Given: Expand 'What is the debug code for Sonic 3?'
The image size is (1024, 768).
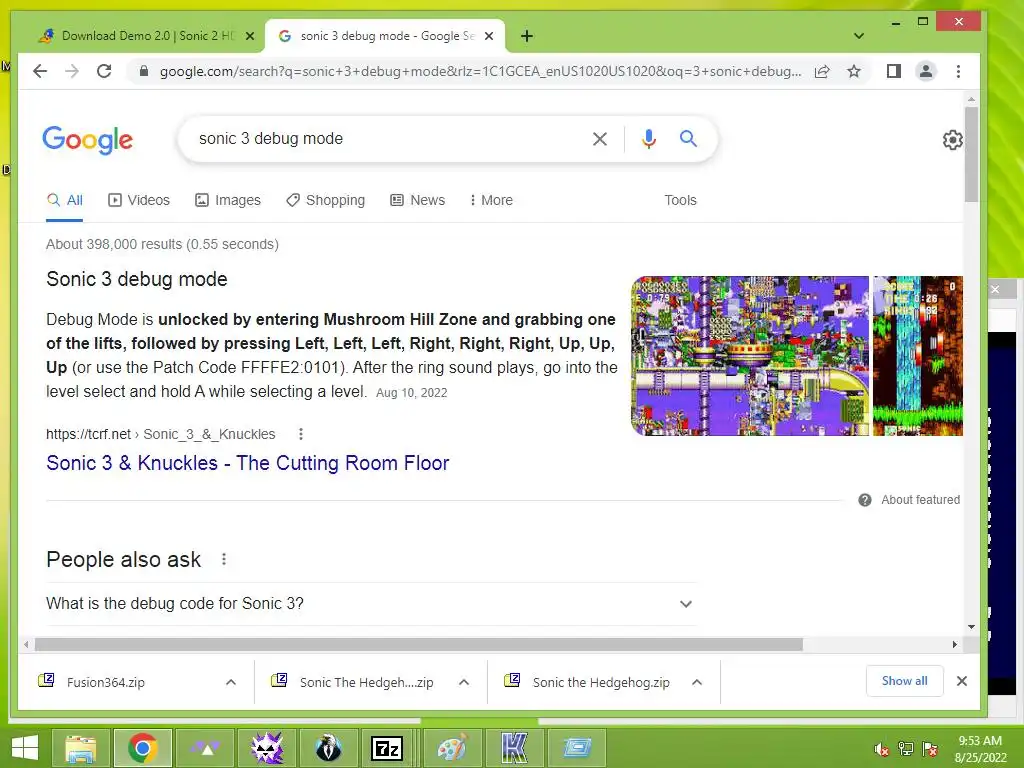Looking at the screenshot, I should point(371,604).
